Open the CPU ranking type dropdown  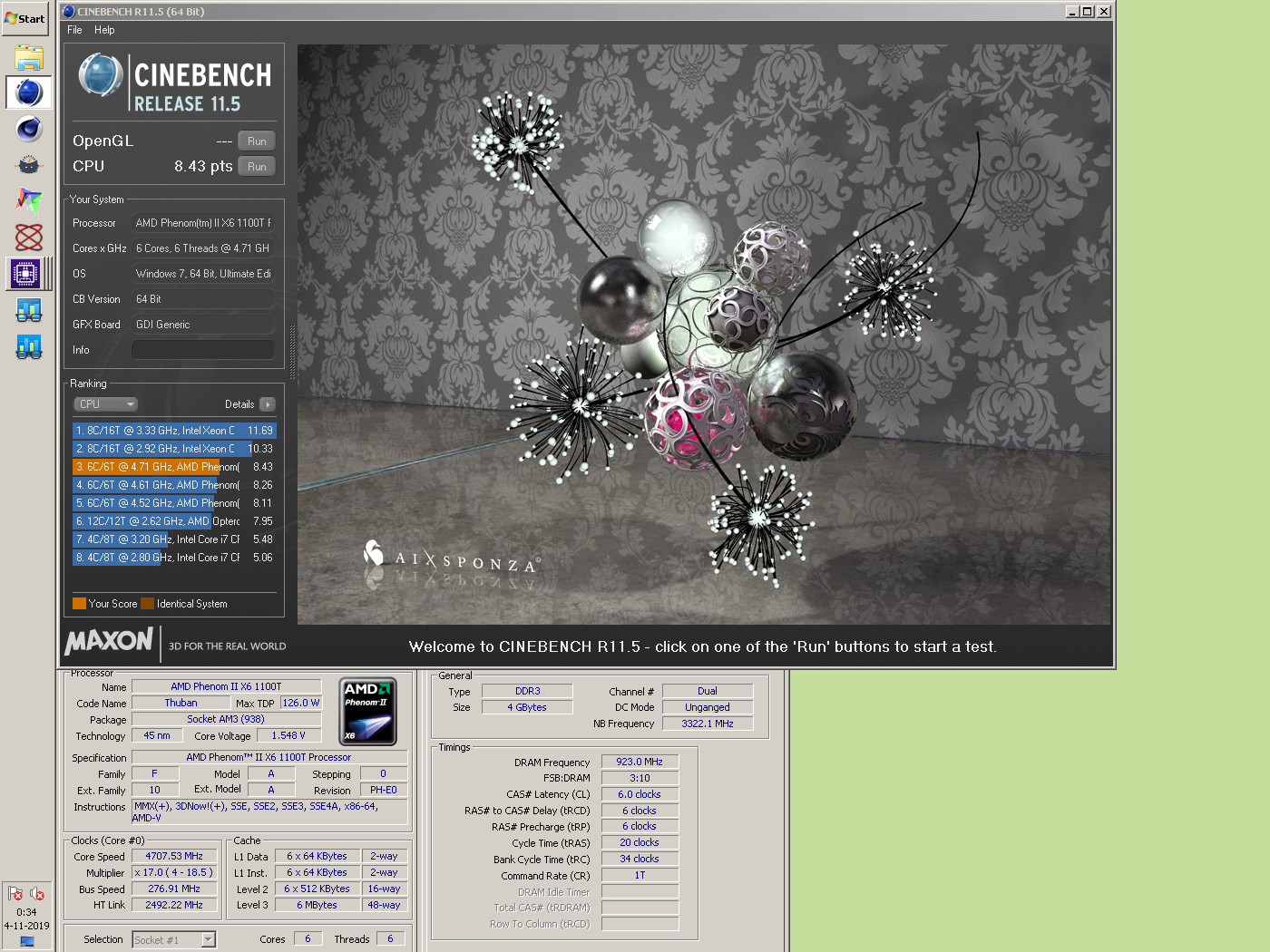point(106,404)
